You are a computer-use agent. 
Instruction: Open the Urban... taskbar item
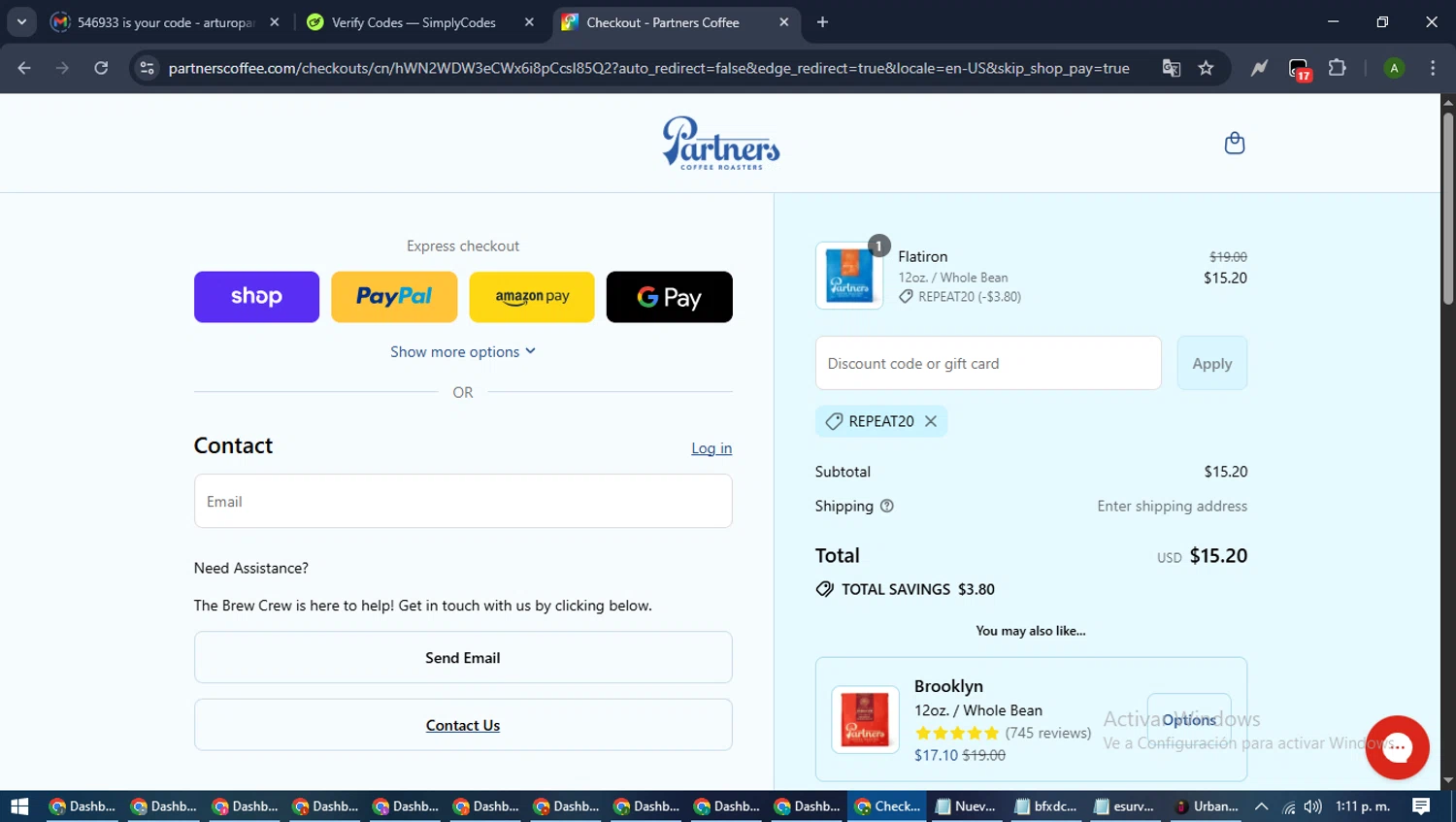pos(1207,806)
